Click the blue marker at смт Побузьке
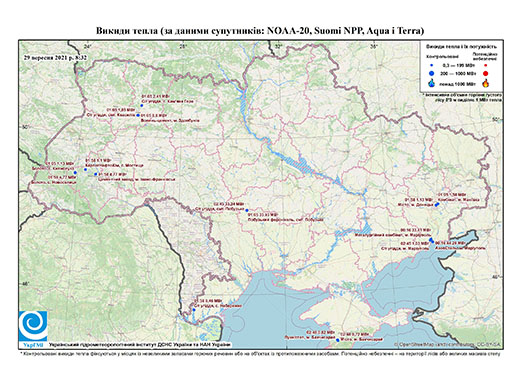 (247, 210)
